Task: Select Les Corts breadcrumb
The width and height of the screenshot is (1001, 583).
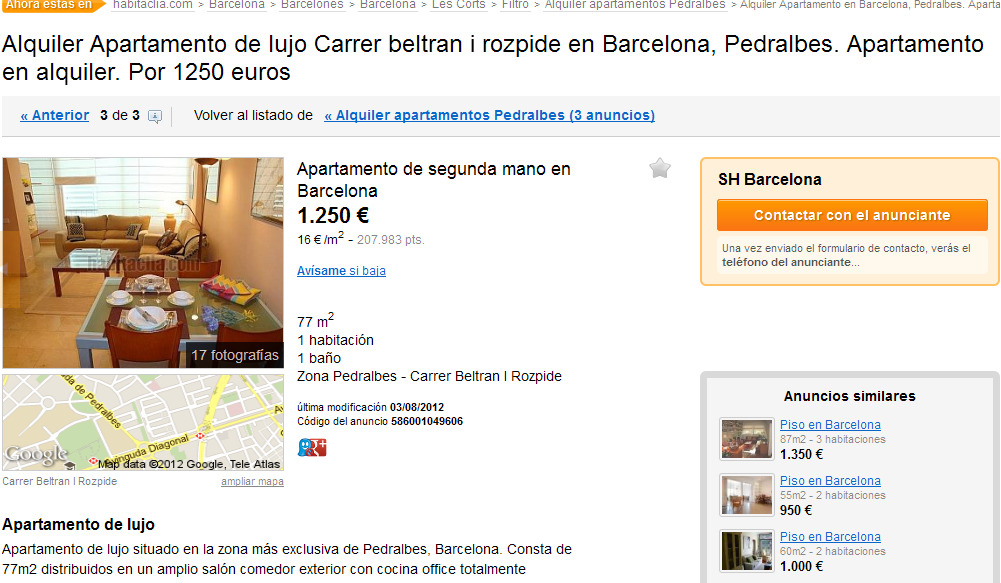Action: click(x=458, y=4)
